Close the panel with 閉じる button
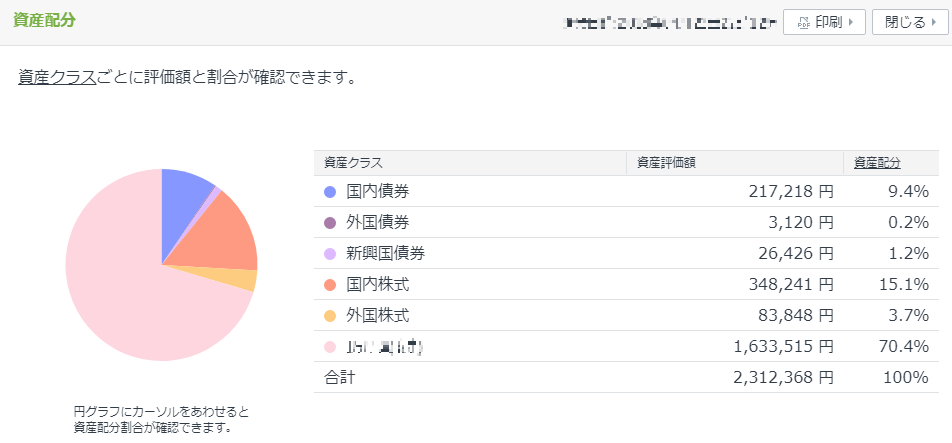This screenshot has width=952, height=443. pos(910,22)
